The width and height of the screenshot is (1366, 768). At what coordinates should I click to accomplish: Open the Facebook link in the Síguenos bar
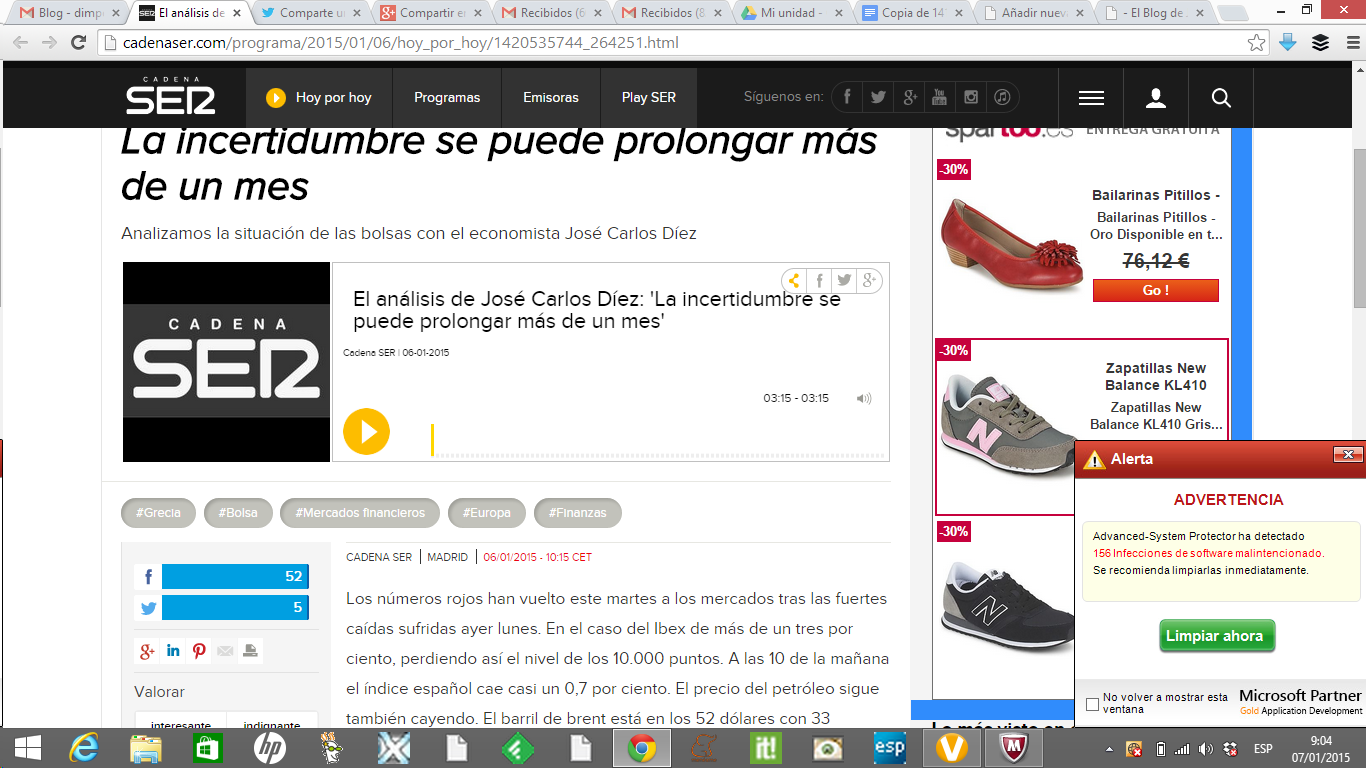pos(847,97)
